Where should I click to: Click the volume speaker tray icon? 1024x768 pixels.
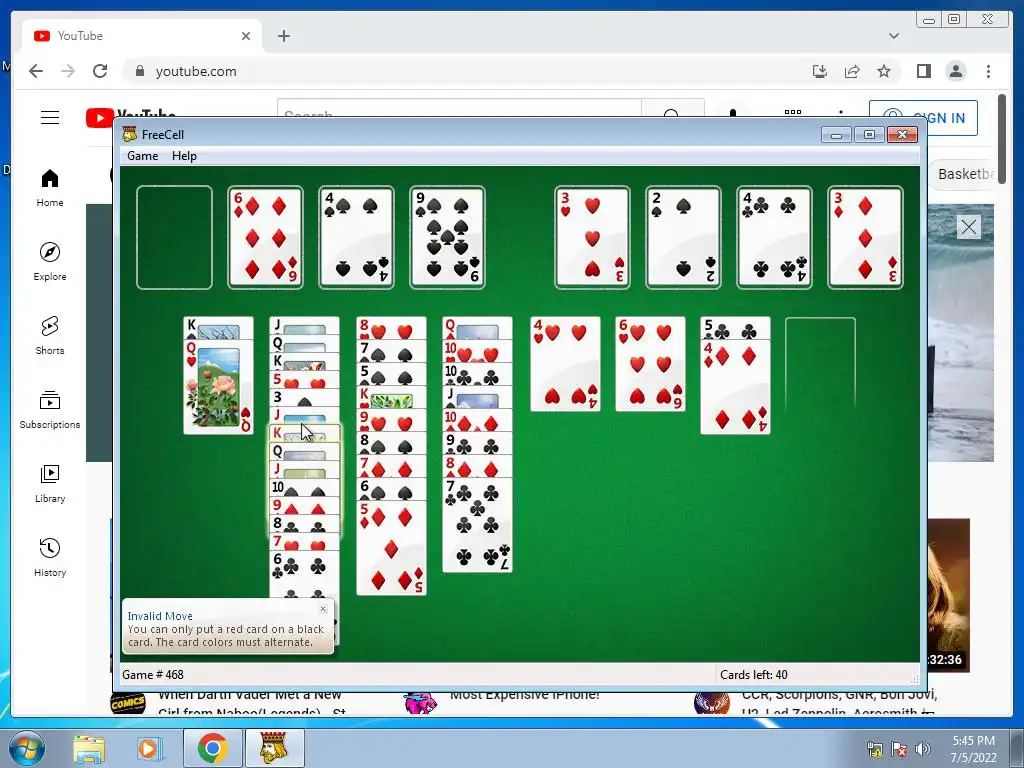tap(922, 748)
